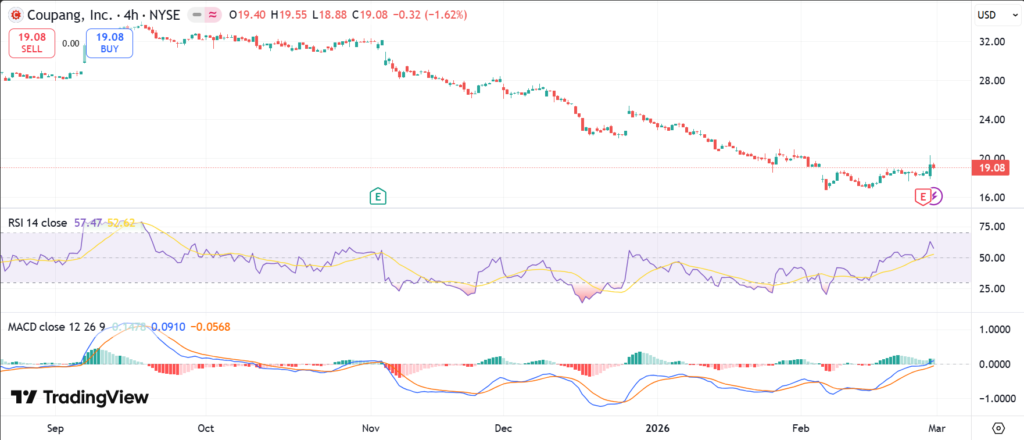1024x440 pixels.
Task: Click the pink wavy approximate-data indicator icon
Action: (x=213, y=14)
